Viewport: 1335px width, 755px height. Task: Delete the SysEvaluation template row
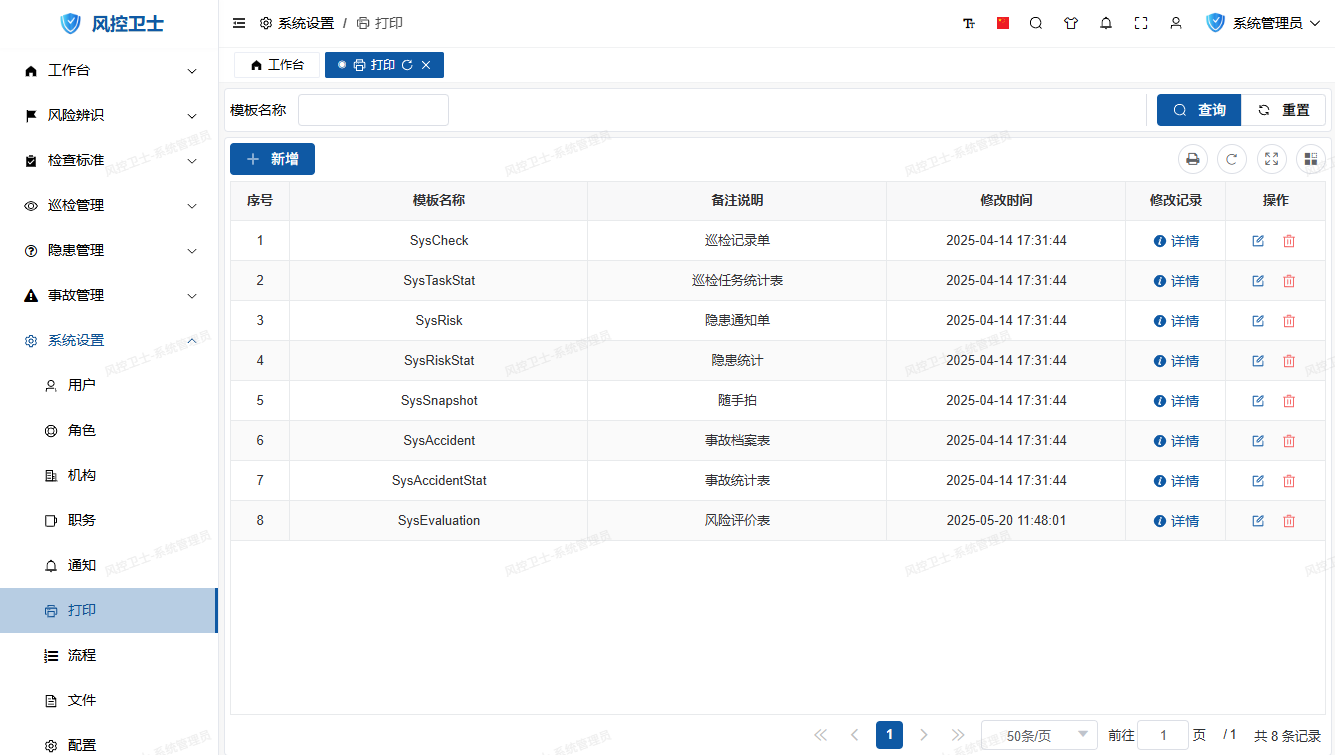pyautogui.click(x=1289, y=521)
